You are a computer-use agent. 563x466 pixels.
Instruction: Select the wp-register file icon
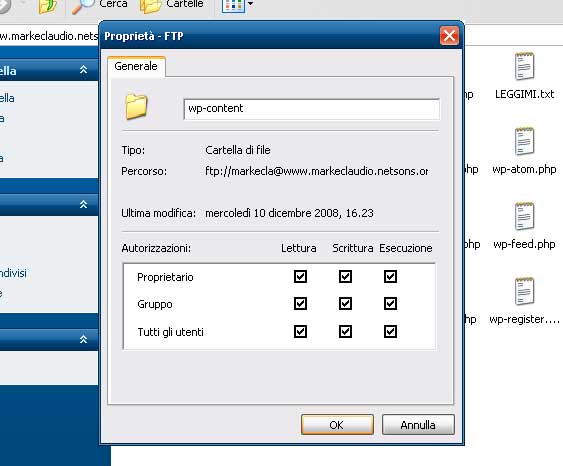coord(524,292)
